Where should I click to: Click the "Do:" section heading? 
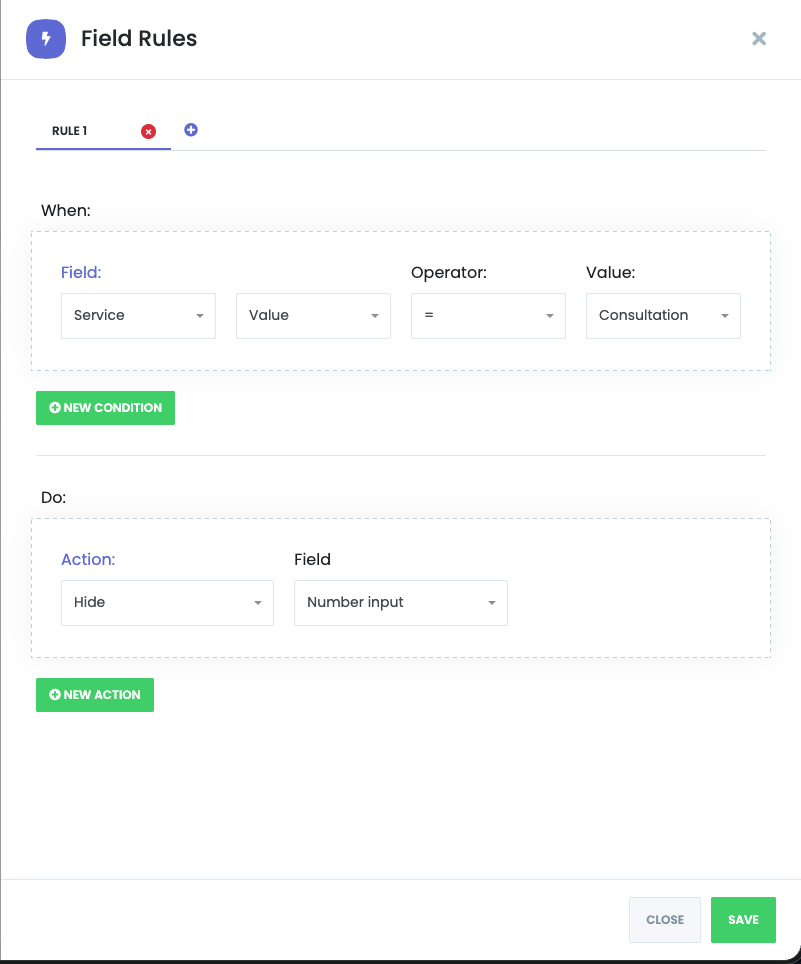click(53, 497)
